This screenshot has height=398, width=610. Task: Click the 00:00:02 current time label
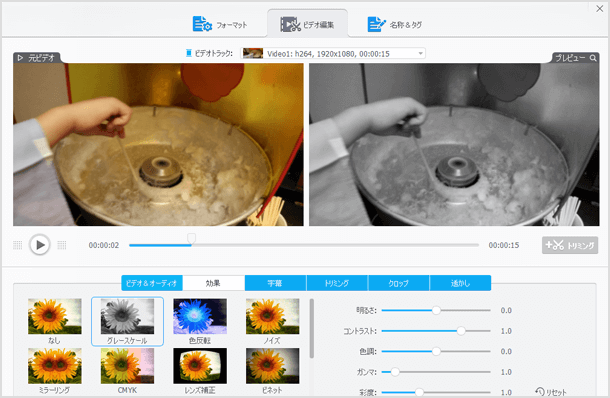pos(103,245)
